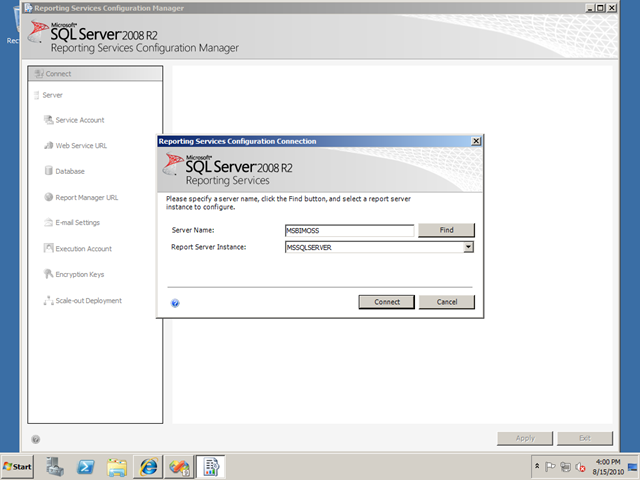
Task: Select the Connect header in sidebar
Action: [x=95, y=74]
